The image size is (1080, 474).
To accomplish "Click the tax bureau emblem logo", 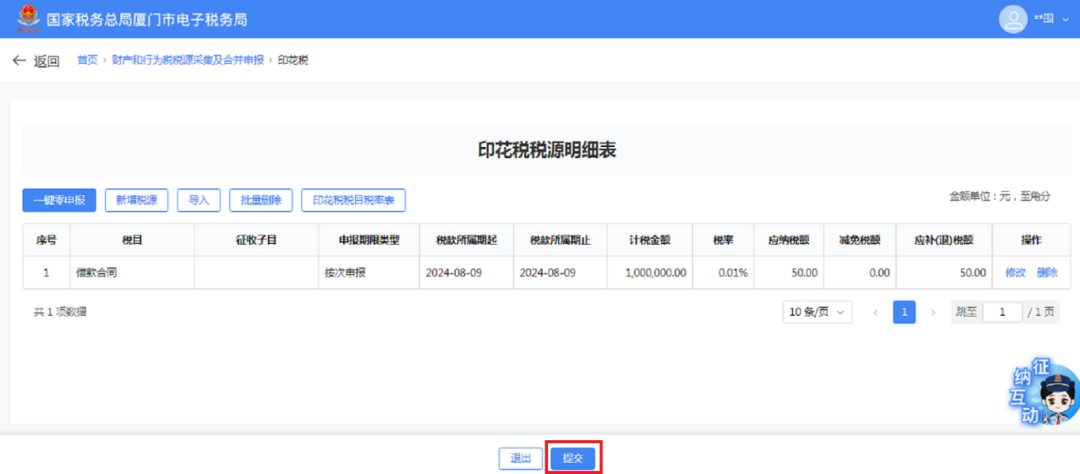I will 28,19.
